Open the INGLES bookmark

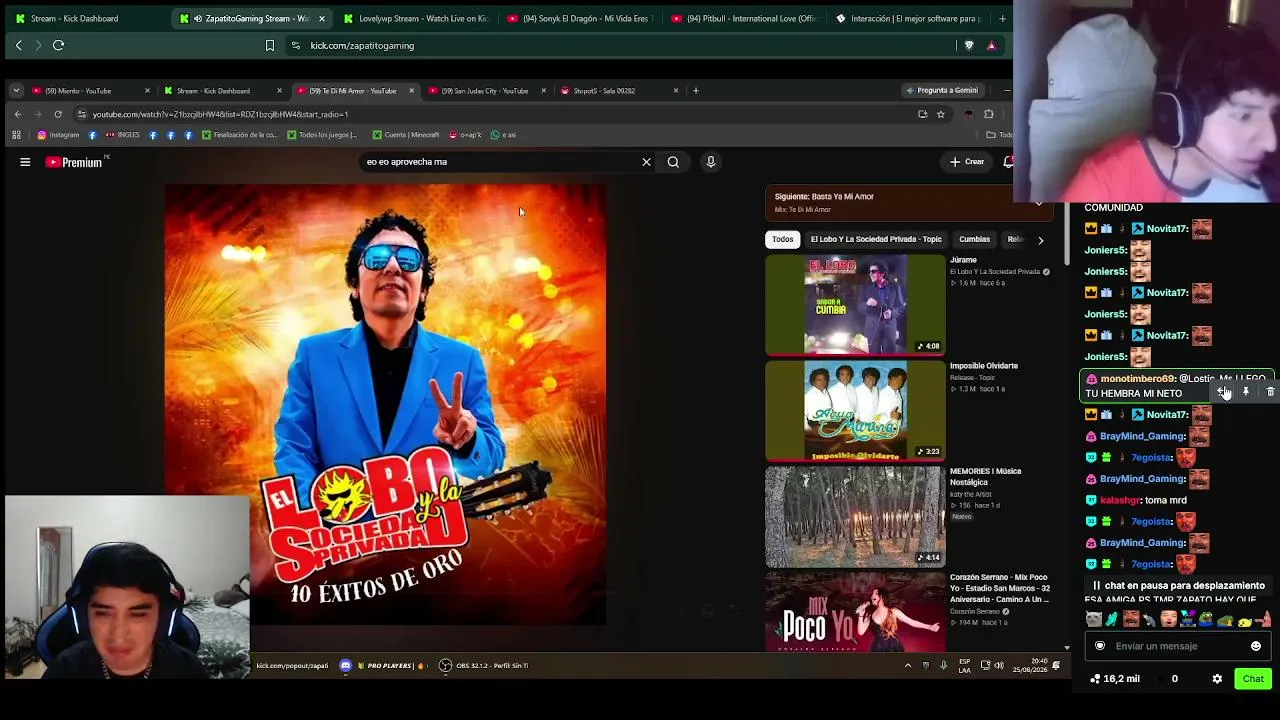[x=123, y=135]
